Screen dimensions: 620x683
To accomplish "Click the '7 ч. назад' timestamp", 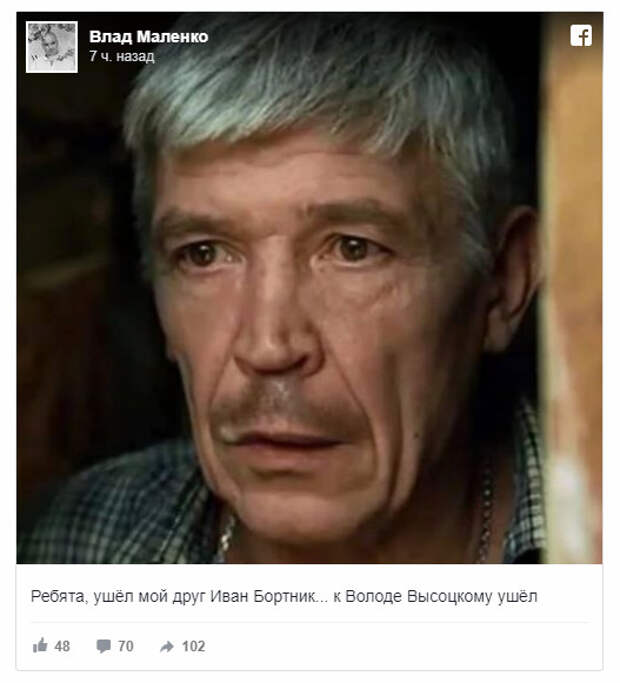I will (122, 56).
